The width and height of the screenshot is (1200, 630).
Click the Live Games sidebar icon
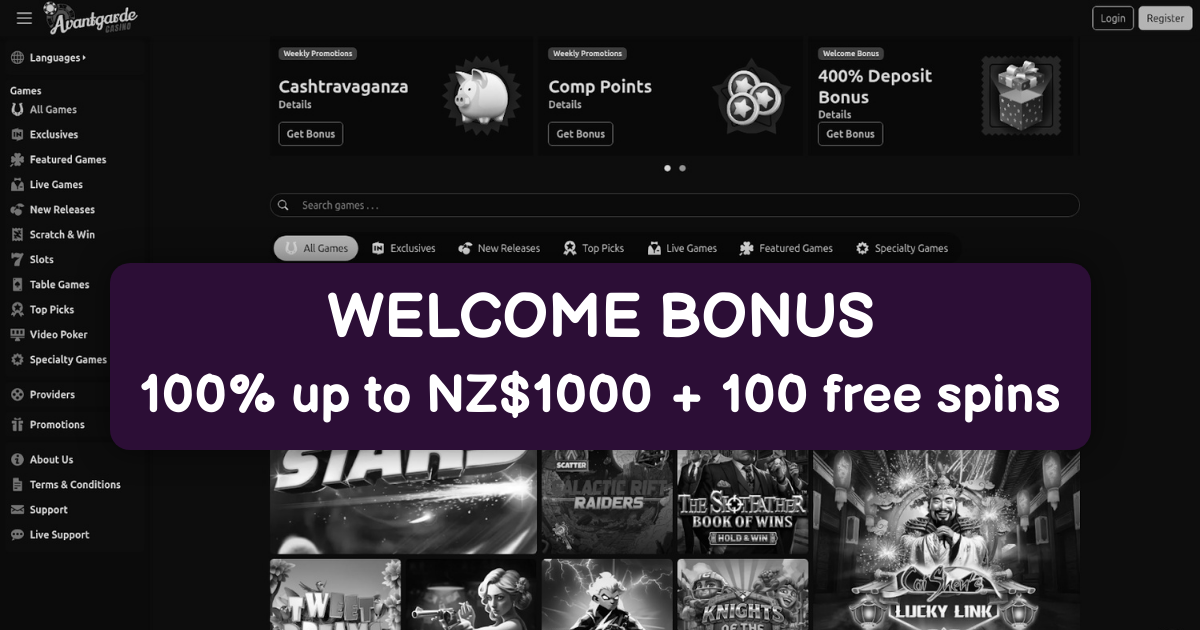[17, 185]
